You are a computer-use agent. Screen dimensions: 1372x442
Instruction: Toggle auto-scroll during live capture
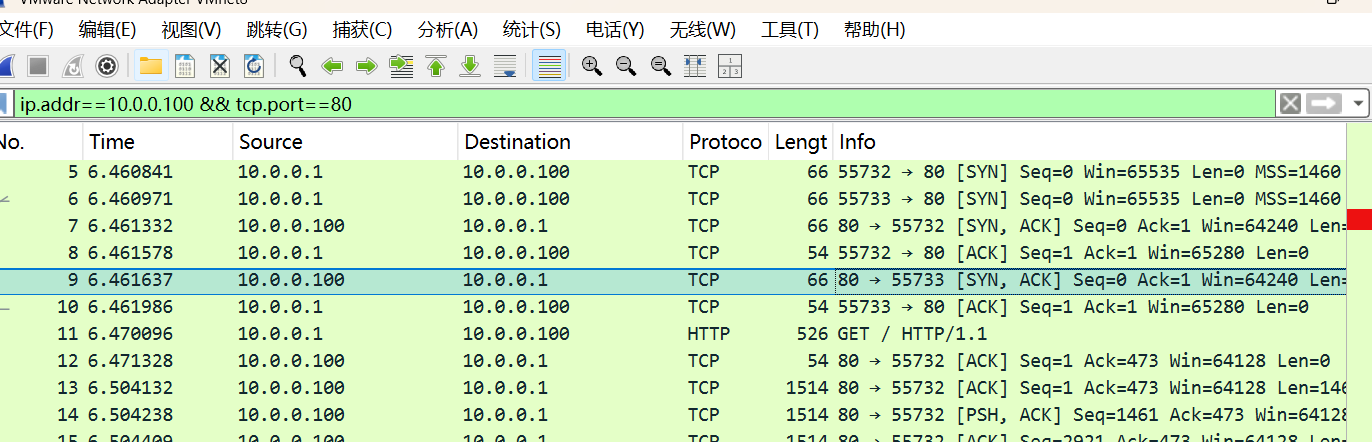505,67
